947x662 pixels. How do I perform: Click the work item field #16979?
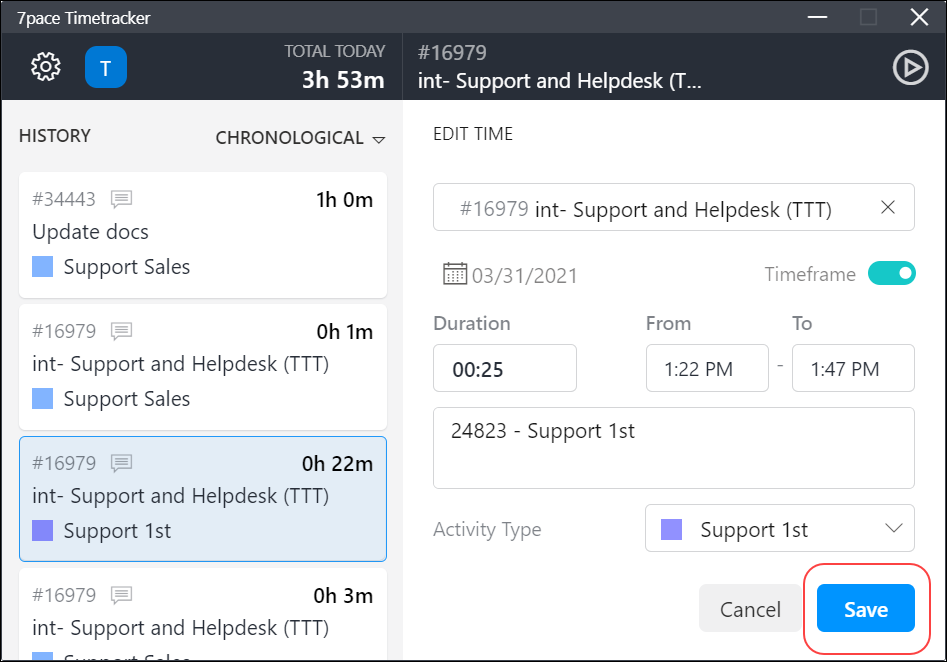pos(674,207)
